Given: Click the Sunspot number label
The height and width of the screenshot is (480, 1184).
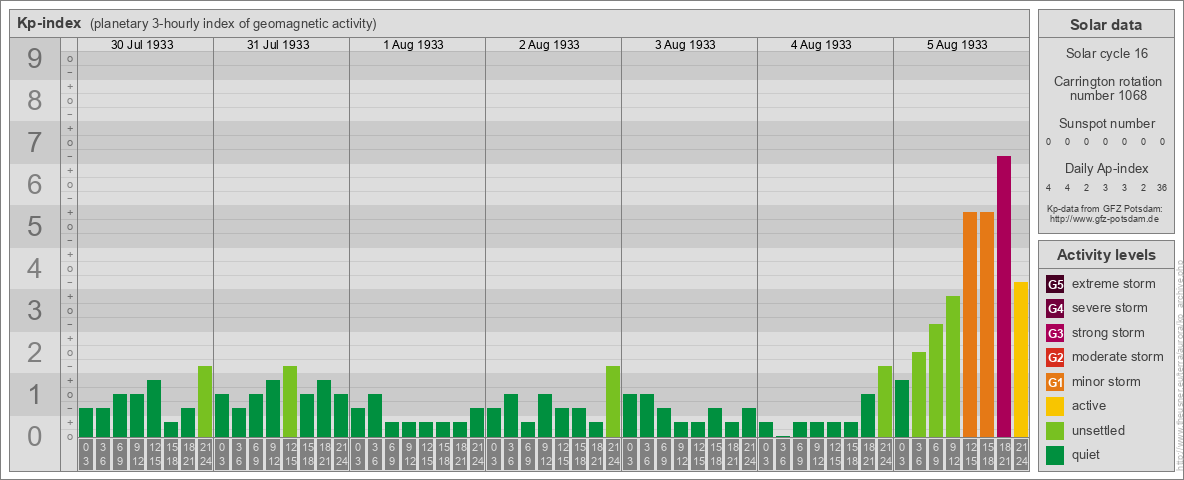Looking at the screenshot, I should pos(1105,124).
